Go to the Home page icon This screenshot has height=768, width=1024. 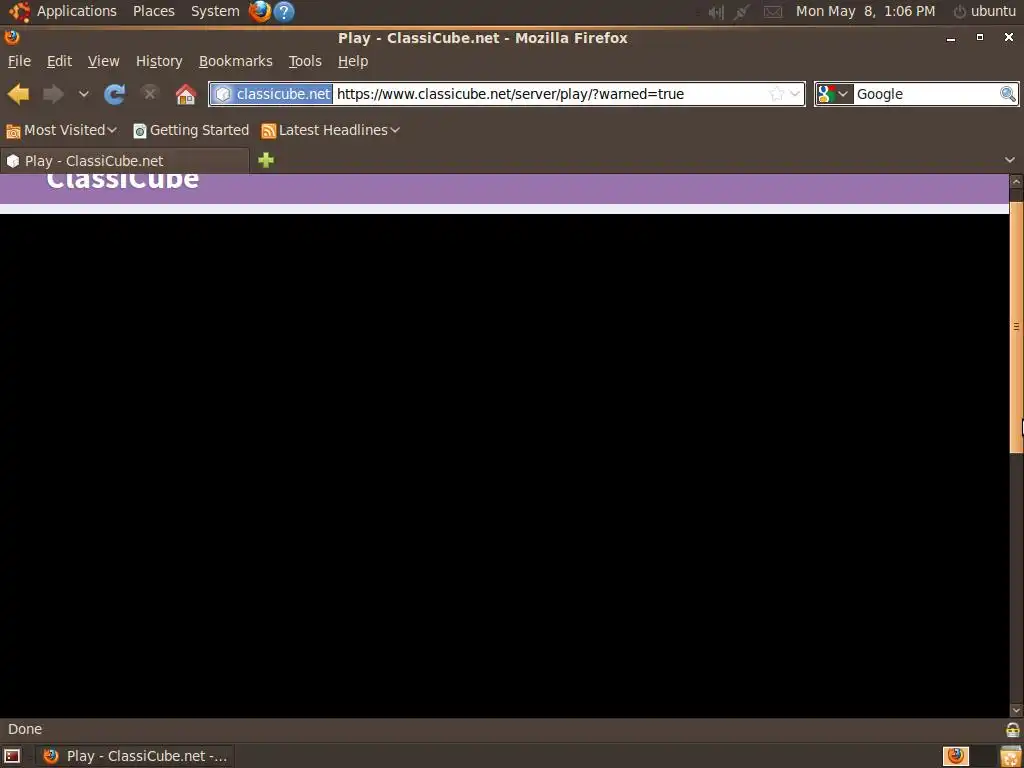[186, 94]
